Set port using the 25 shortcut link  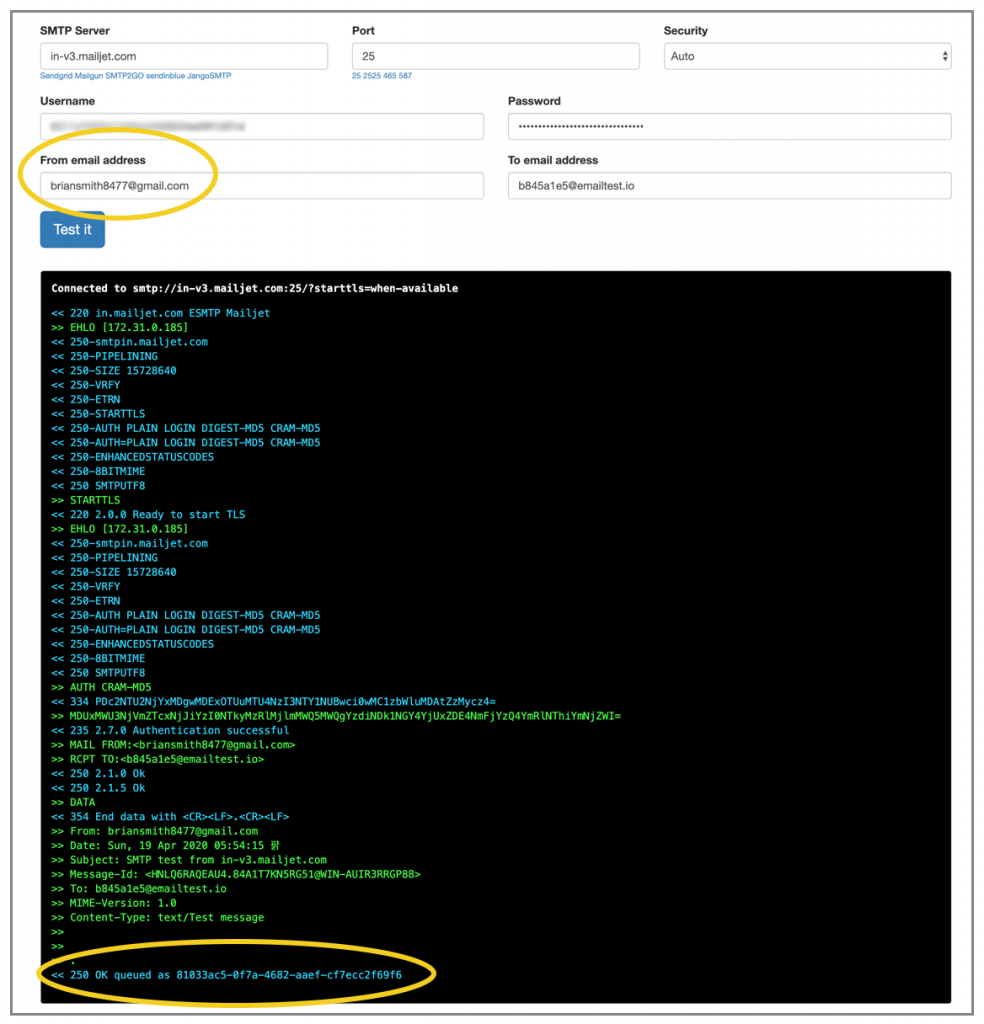355,77
